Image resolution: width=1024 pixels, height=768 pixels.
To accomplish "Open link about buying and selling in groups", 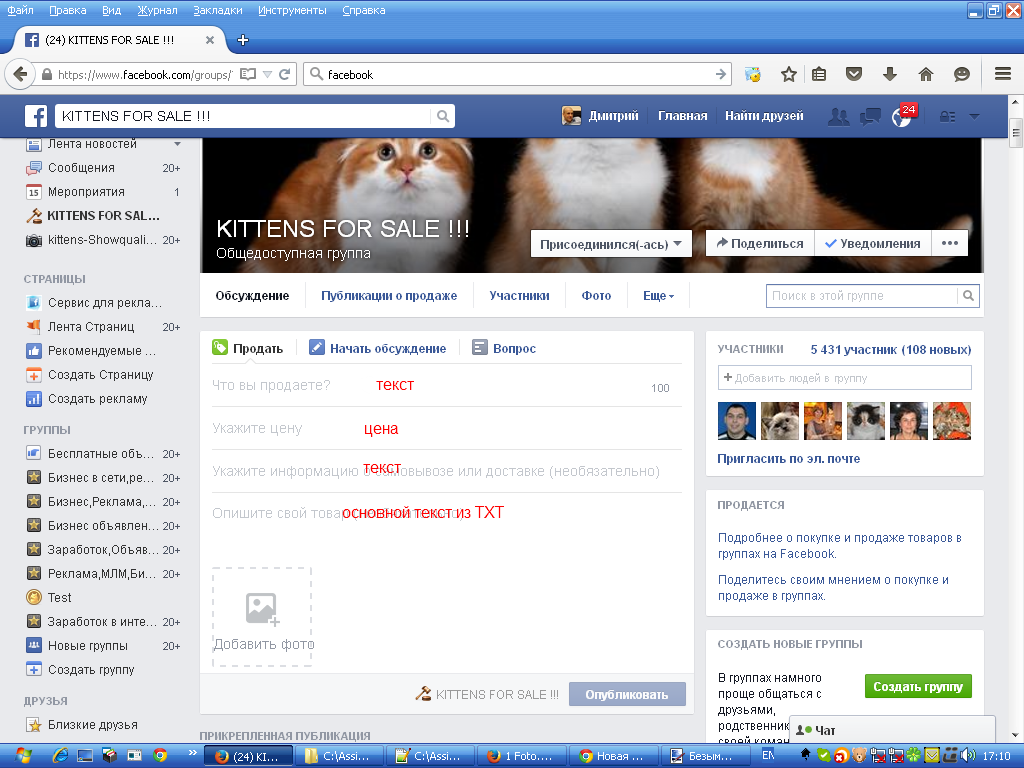I will click(x=839, y=546).
